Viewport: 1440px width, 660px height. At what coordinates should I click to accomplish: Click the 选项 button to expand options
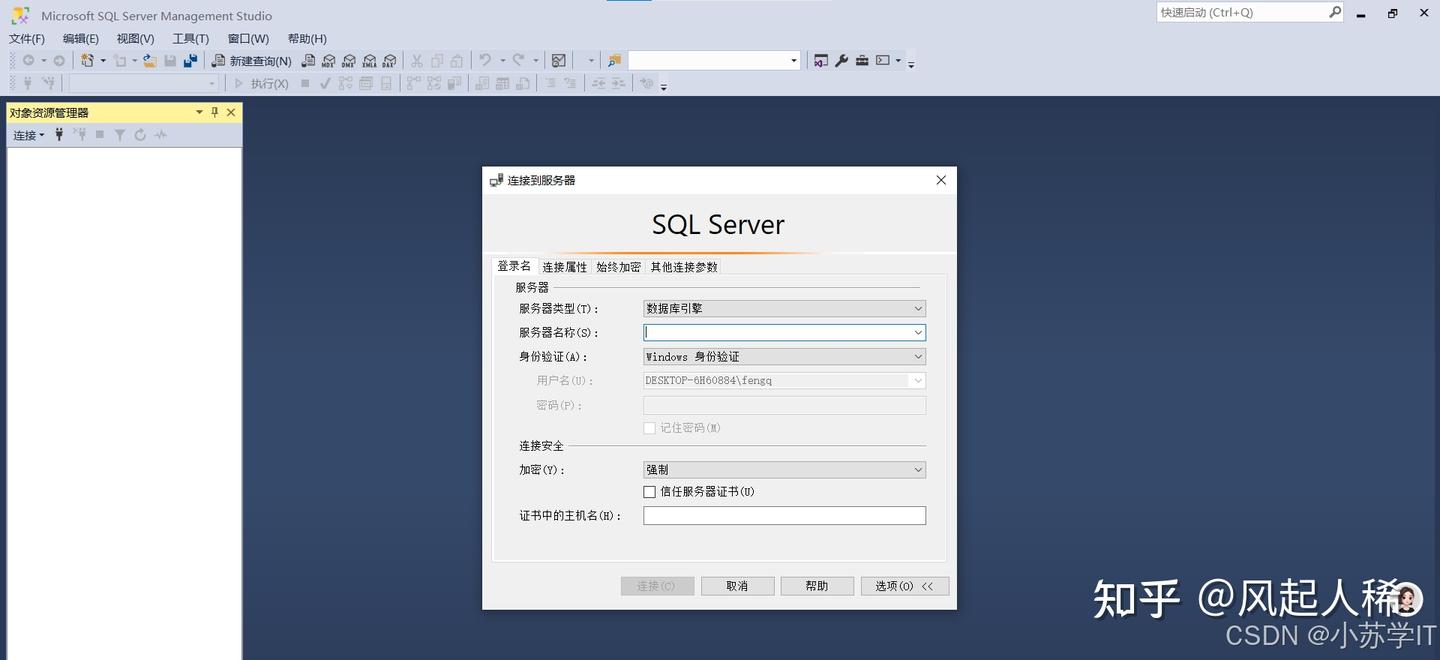coord(903,585)
